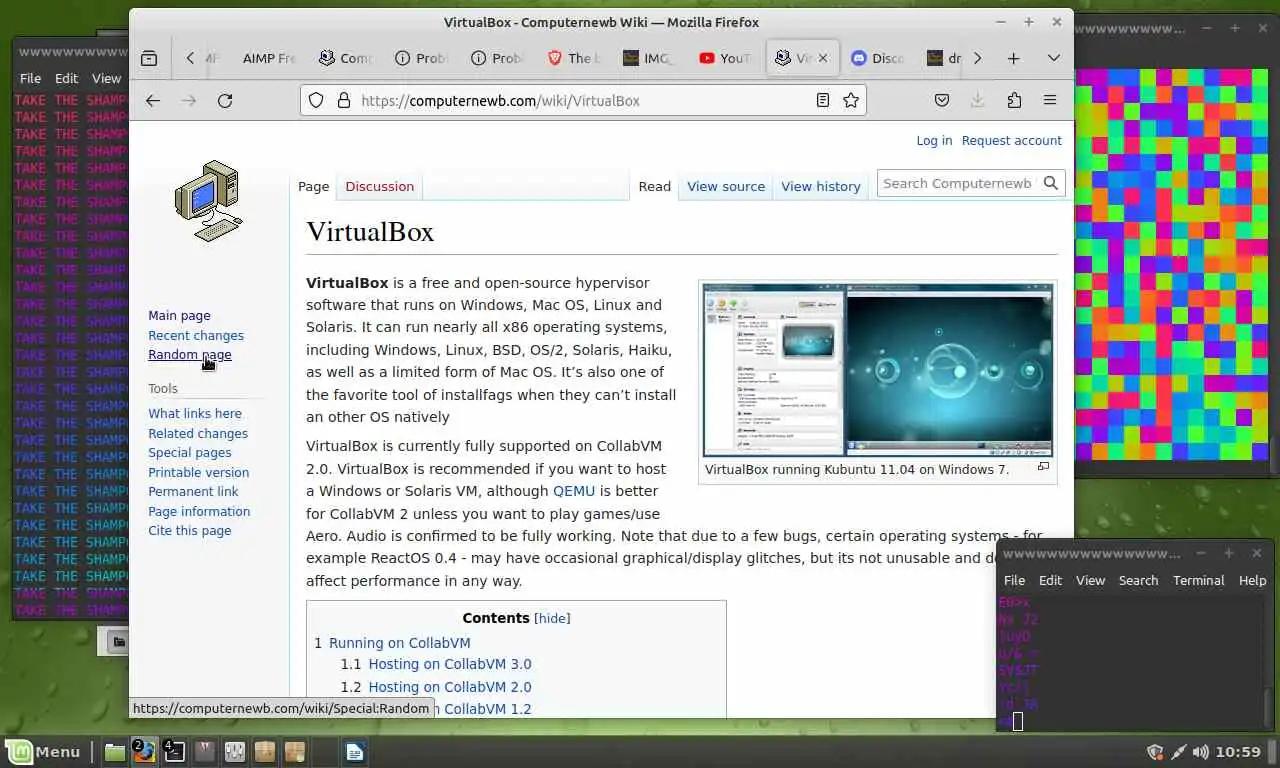Click the volume speaker icon in system tray

click(x=1200, y=751)
